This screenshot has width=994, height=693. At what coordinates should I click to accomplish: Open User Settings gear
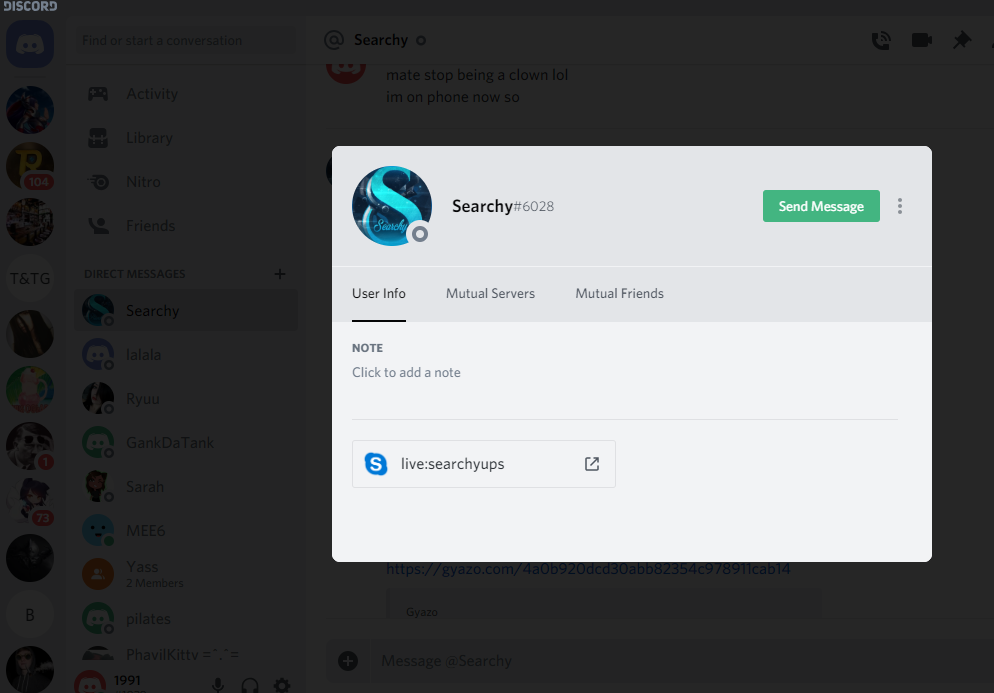tap(282, 685)
